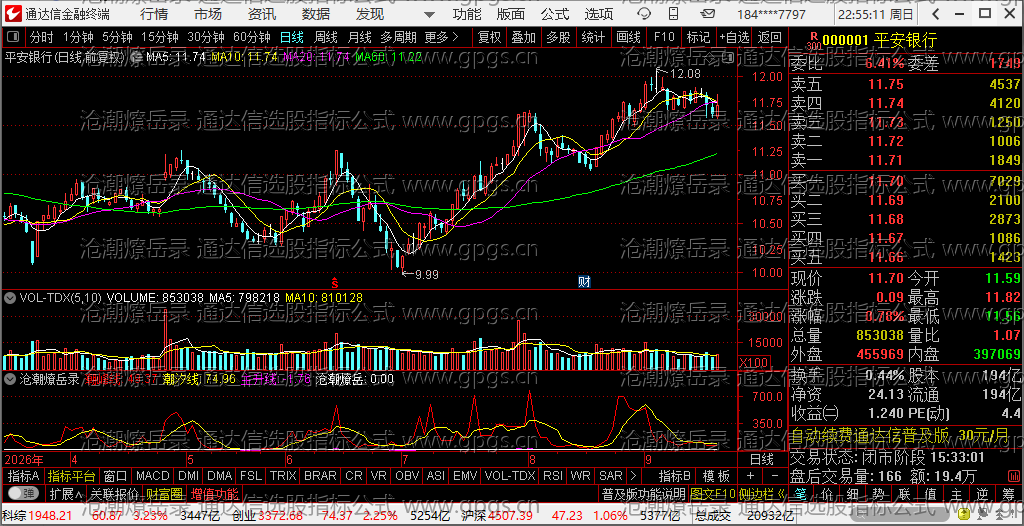Open the 选项 menu
The image size is (1024, 526).
click(x=599, y=14)
